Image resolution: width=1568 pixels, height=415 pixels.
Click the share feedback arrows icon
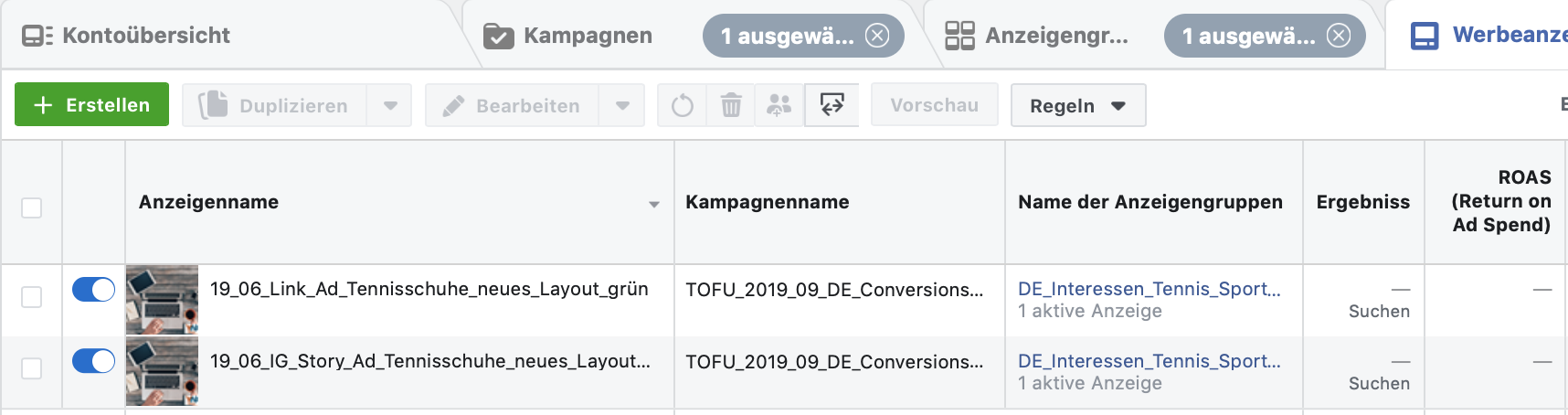coord(832,105)
